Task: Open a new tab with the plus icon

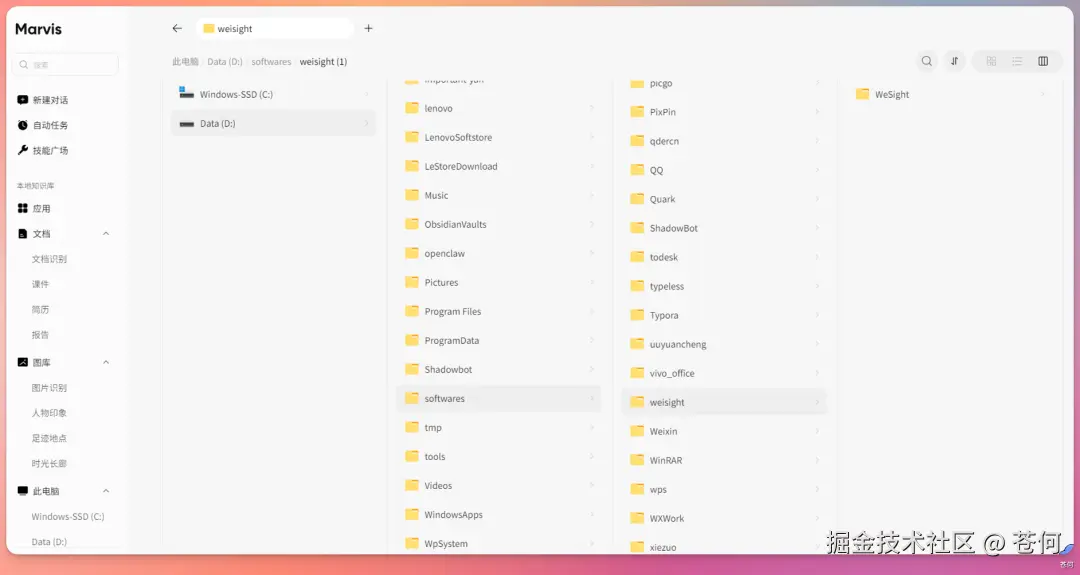Action: pyautogui.click(x=368, y=28)
